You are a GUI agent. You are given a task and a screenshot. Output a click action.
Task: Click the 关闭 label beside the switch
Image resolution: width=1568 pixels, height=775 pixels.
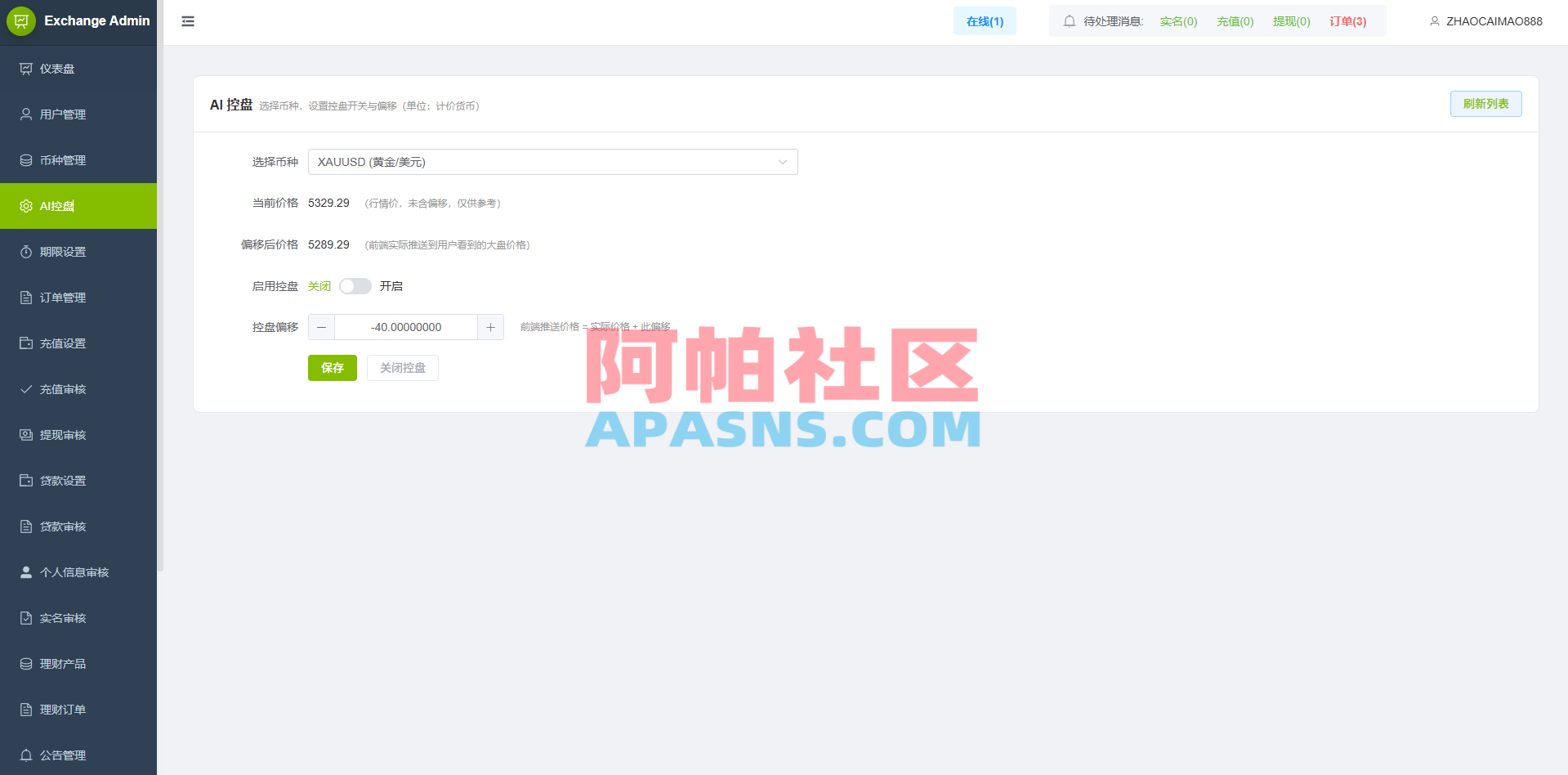(319, 286)
